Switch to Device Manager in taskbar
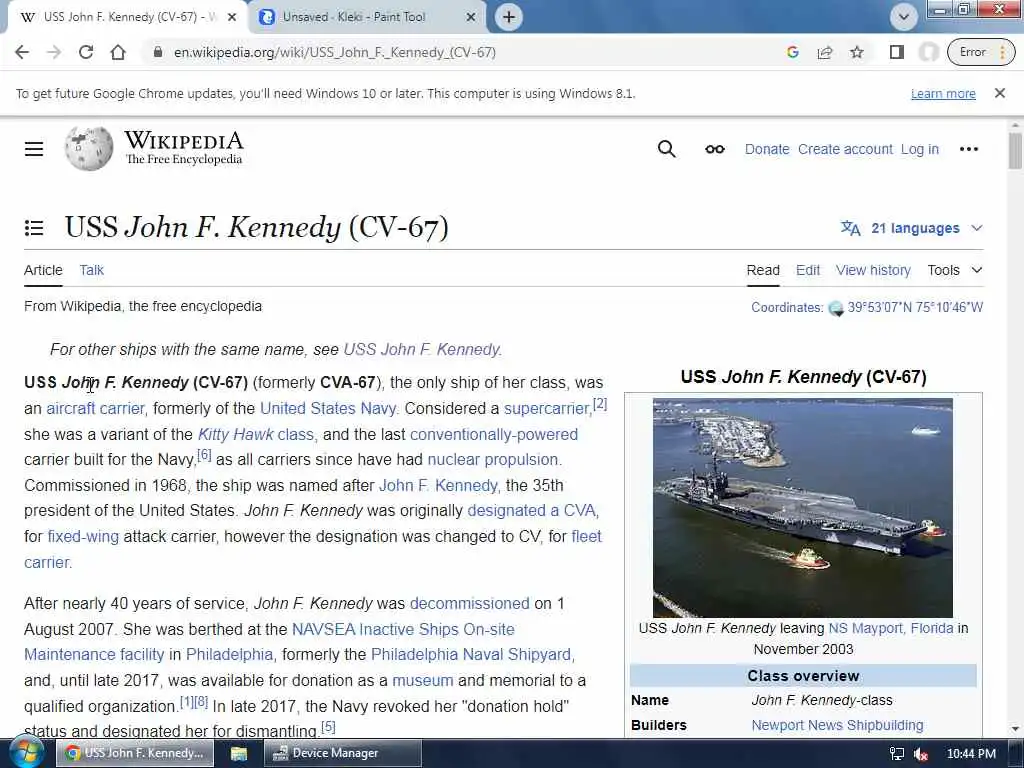Viewport: 1024px width, 768px height. pos(342,753)
